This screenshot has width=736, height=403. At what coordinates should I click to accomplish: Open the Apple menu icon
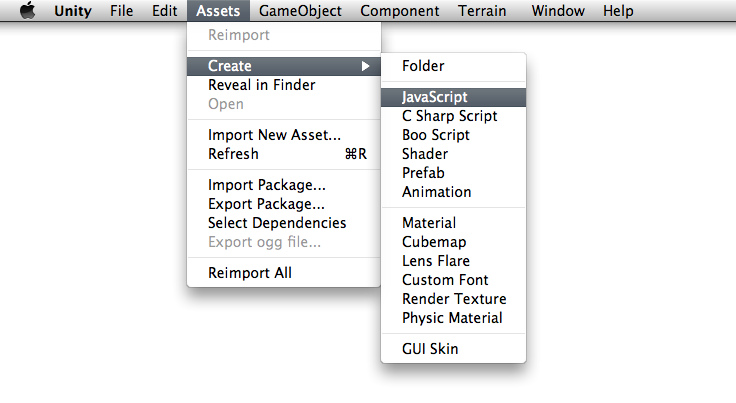tap(28, 10)
